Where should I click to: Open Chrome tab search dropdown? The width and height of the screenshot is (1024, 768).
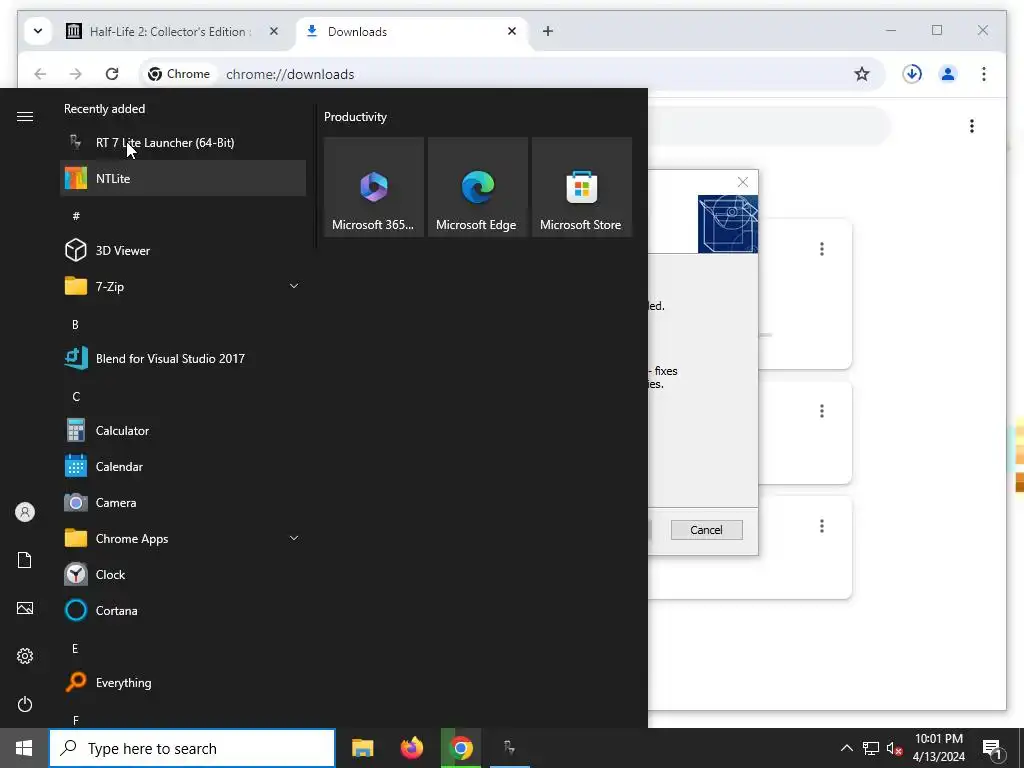tap(38, 31)
